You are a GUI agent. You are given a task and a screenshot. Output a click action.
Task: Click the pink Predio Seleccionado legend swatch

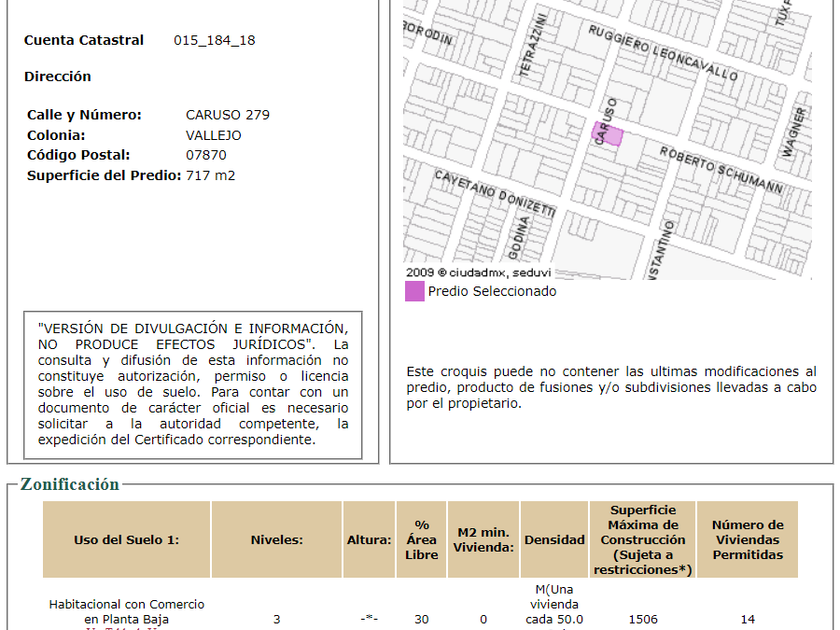[x=415, y=291]
